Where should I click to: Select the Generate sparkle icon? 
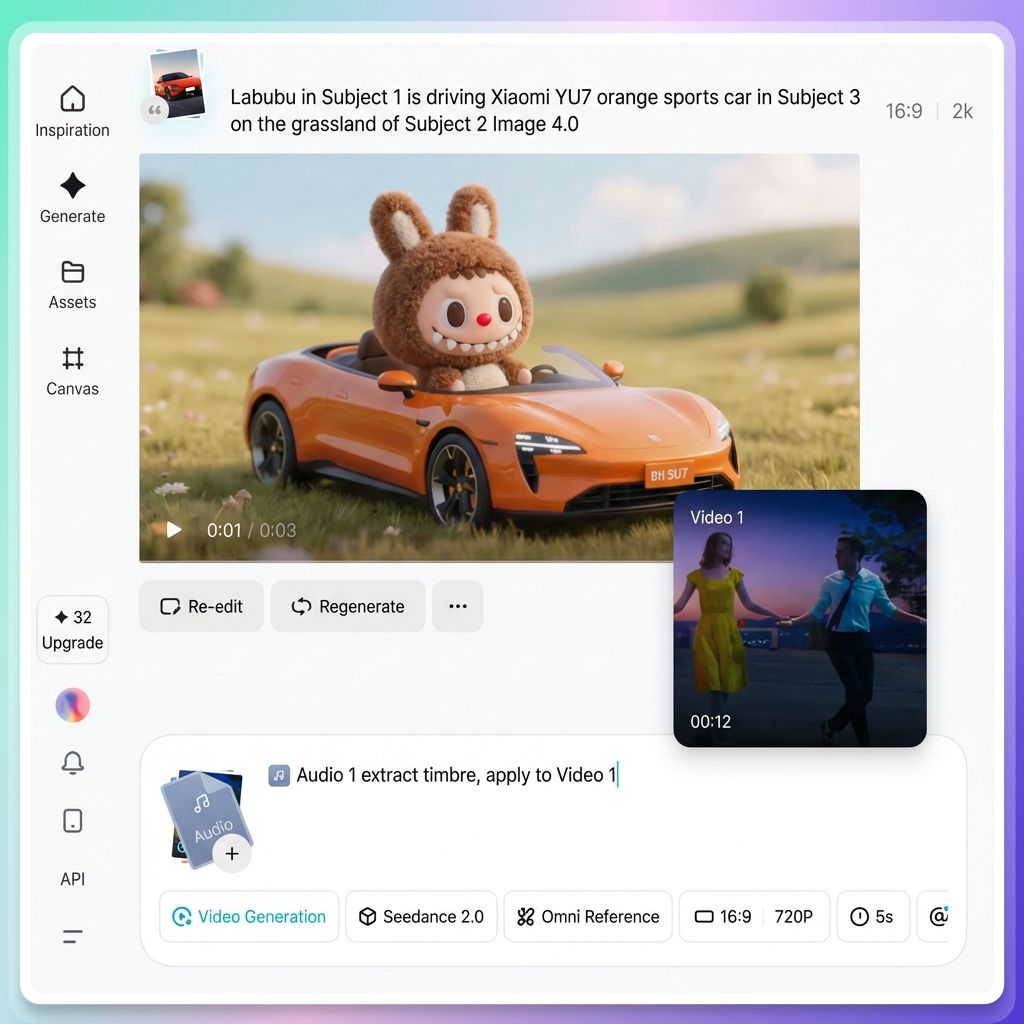[72, 185]
